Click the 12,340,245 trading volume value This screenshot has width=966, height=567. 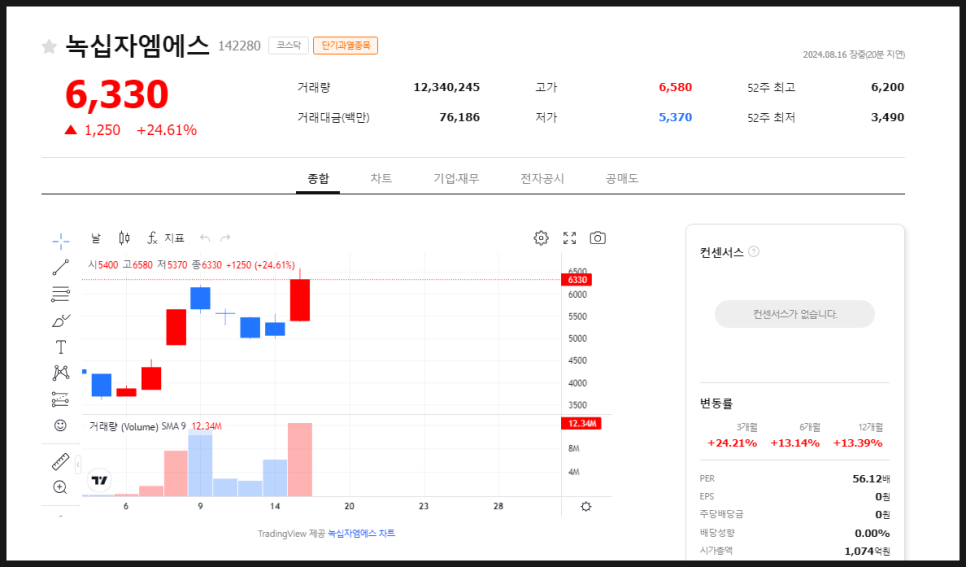(x=447, y=88)
